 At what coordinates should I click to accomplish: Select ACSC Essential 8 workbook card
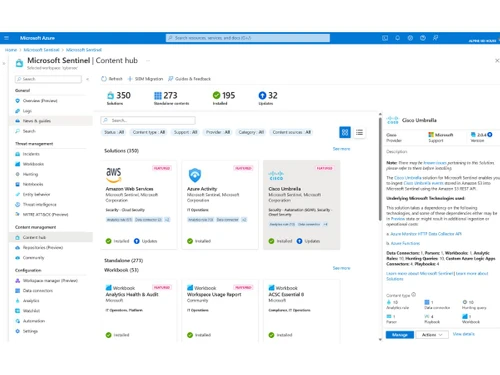pos(302,311)
